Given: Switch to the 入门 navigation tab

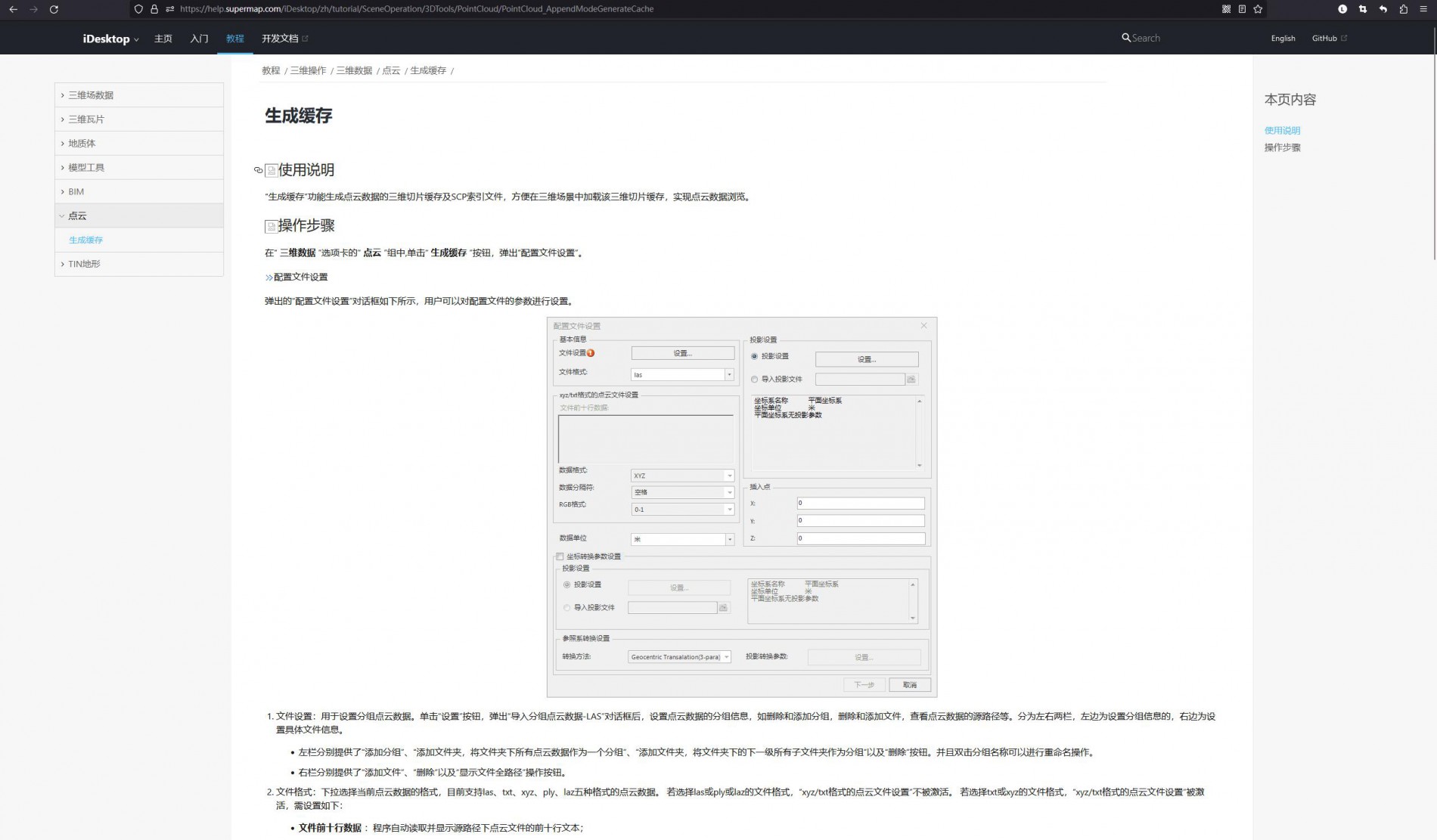Looking at the screenshot, I should point(199,39).
